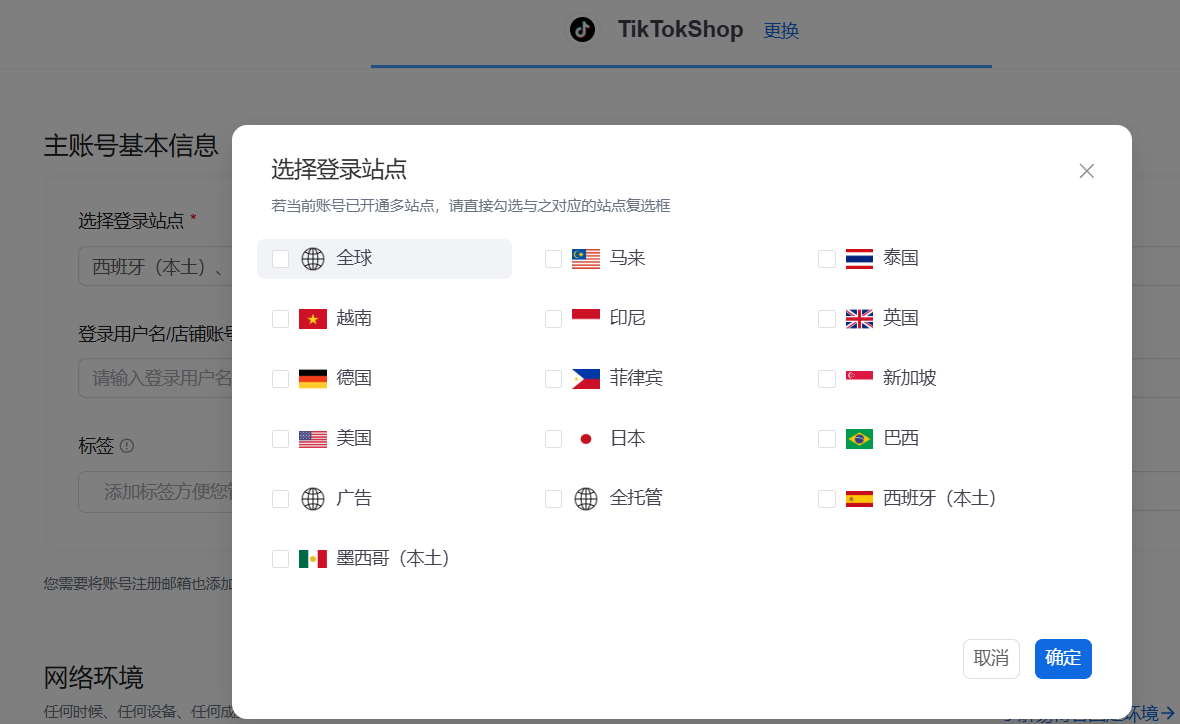Click the 菲律宾 label text
This screenshot has width=1180, height=724.
(636, 378)
